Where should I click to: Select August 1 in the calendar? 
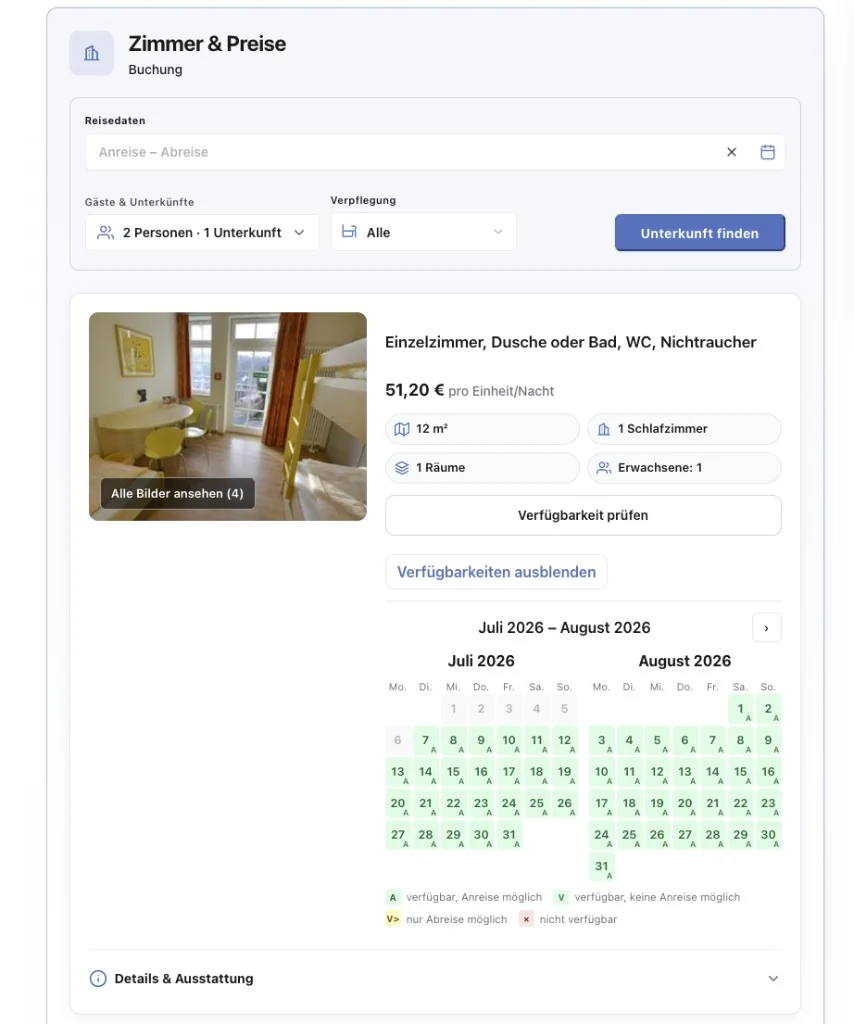point(740,709)
